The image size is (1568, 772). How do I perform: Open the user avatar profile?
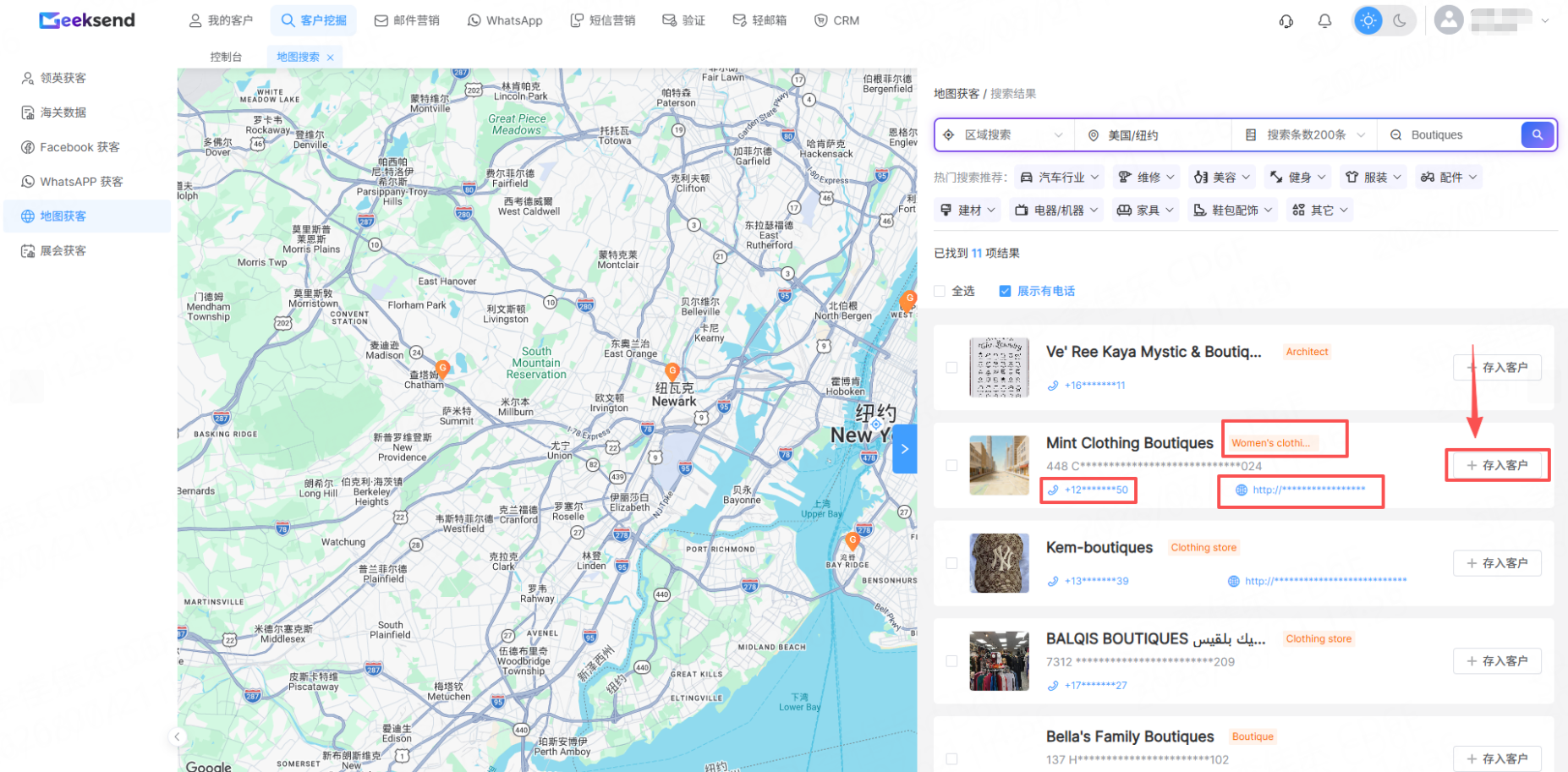pos(1449,20)
